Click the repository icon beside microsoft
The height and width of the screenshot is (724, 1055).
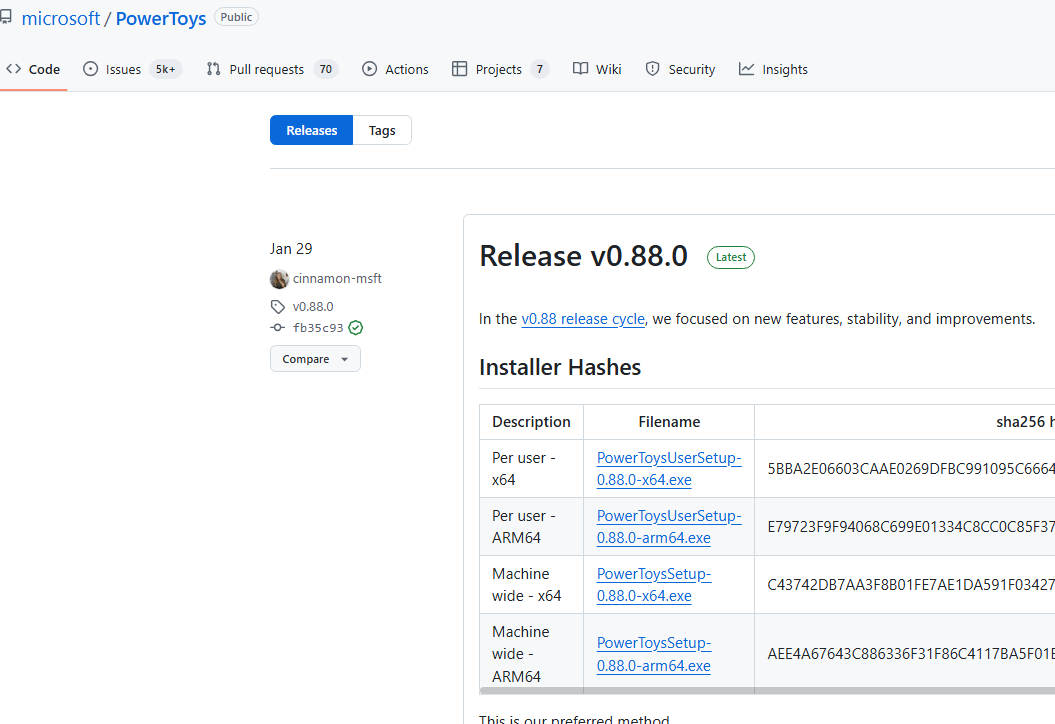point(5,17)
